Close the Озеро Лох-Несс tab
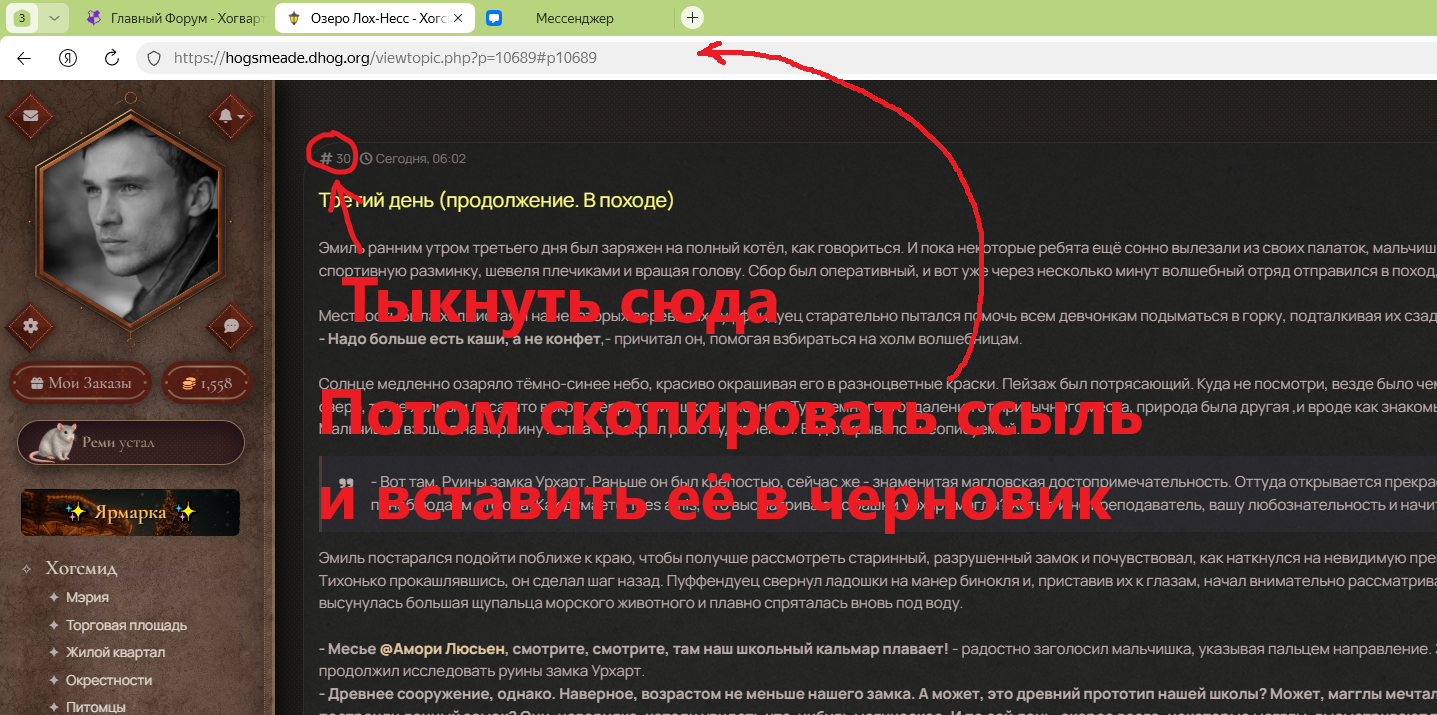Screen dimensions: 1437x715 click(458, 18)
